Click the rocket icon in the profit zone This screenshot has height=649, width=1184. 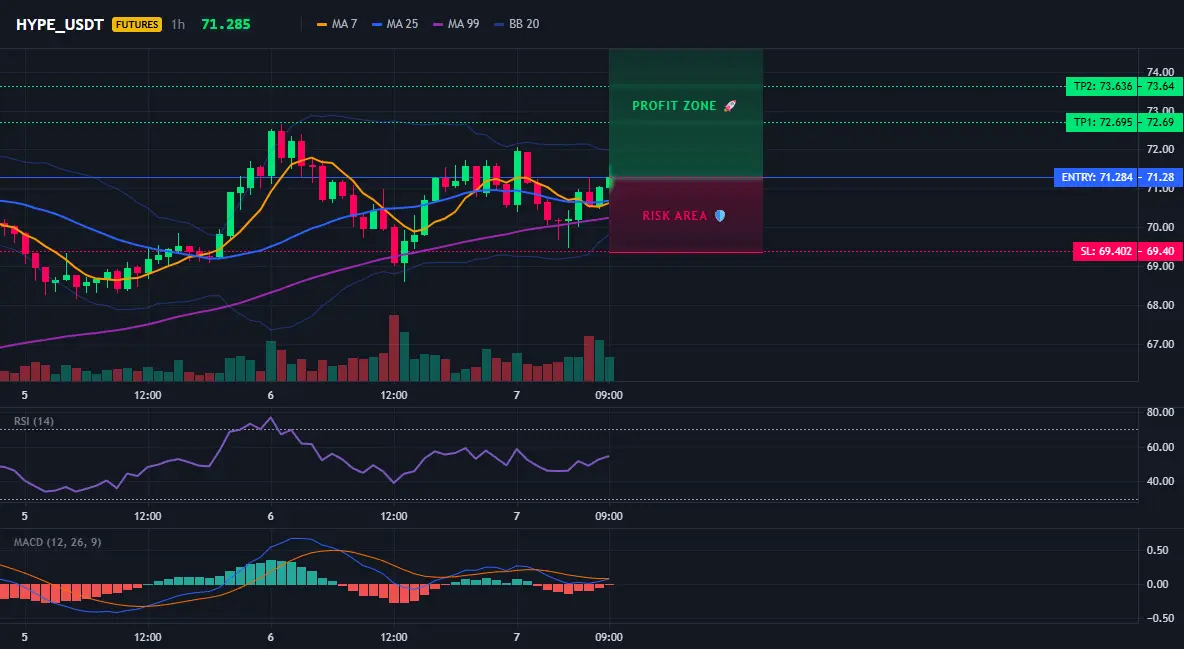[x=729, y=106]
